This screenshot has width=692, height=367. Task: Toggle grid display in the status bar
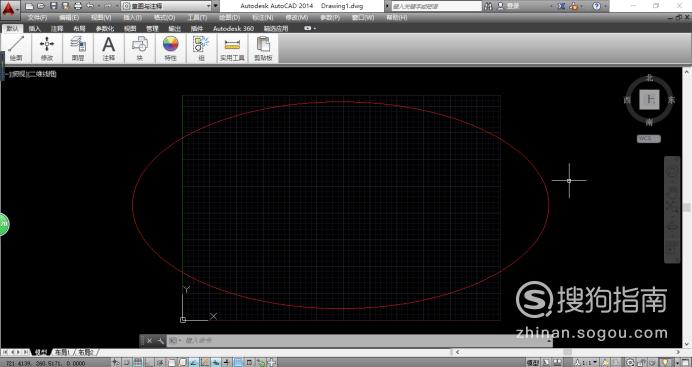pos(138,363)
